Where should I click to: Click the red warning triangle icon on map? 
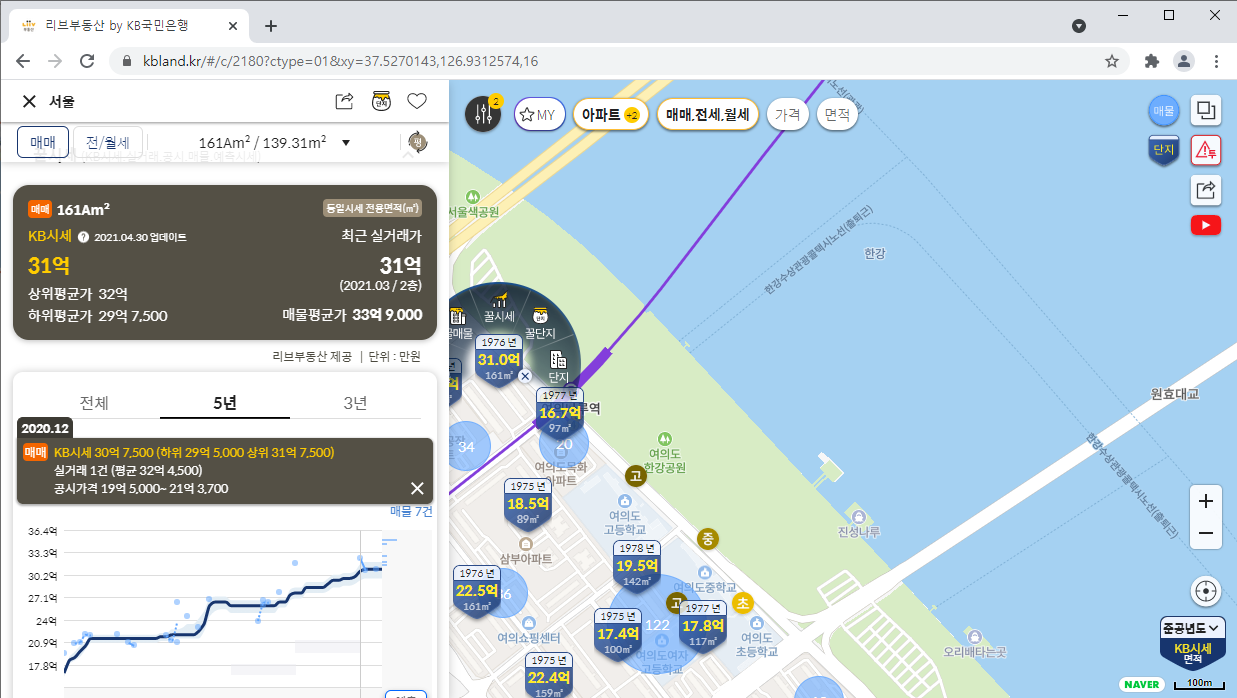click(1206, 150)
